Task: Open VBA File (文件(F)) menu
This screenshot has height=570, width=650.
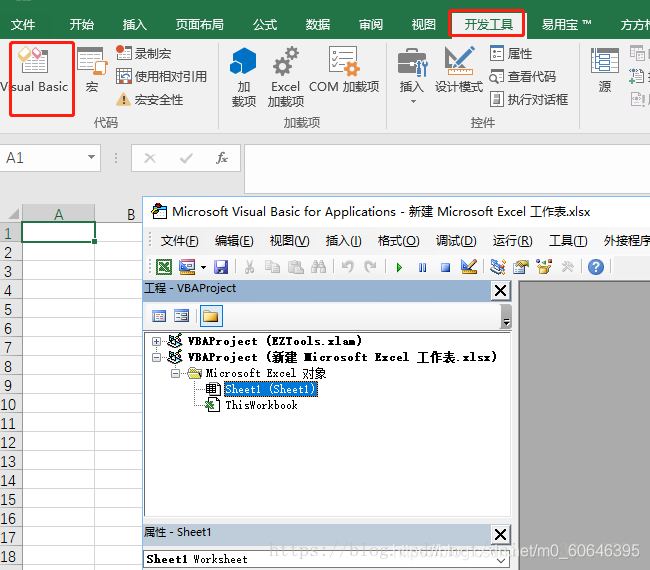Action: [x=179, y=241]
